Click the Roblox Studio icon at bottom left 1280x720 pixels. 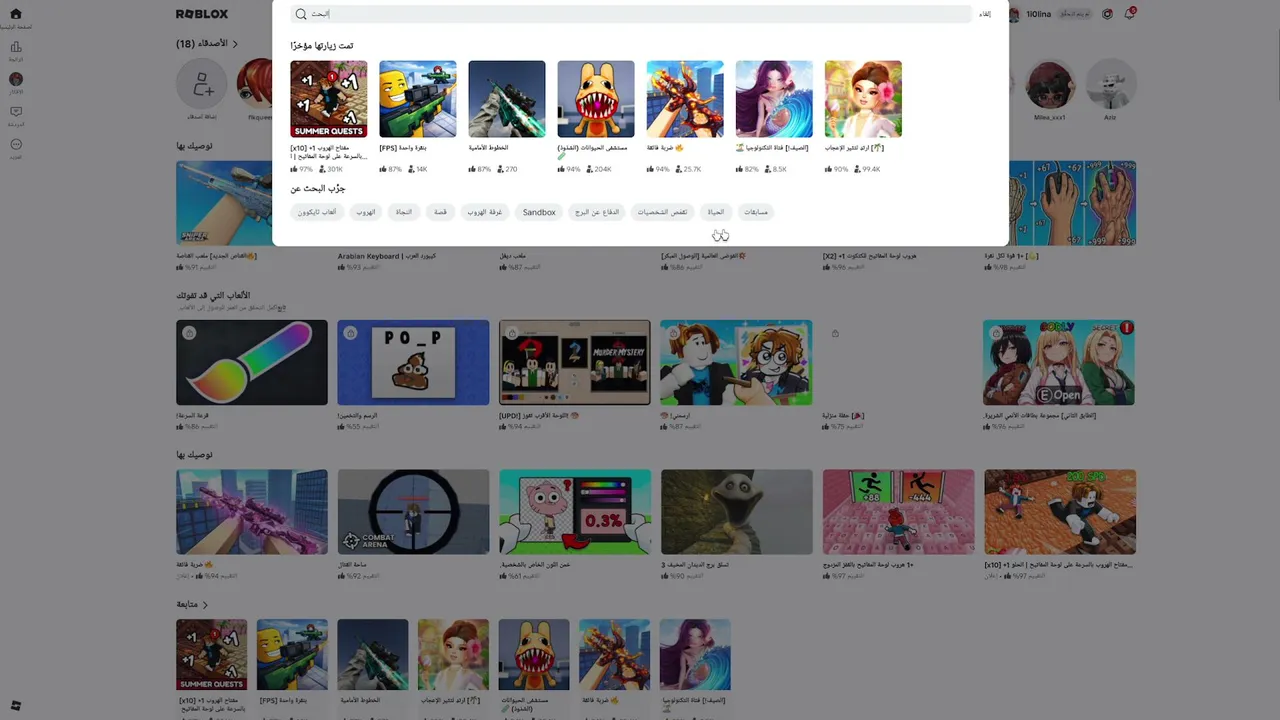tap(15, 706)
